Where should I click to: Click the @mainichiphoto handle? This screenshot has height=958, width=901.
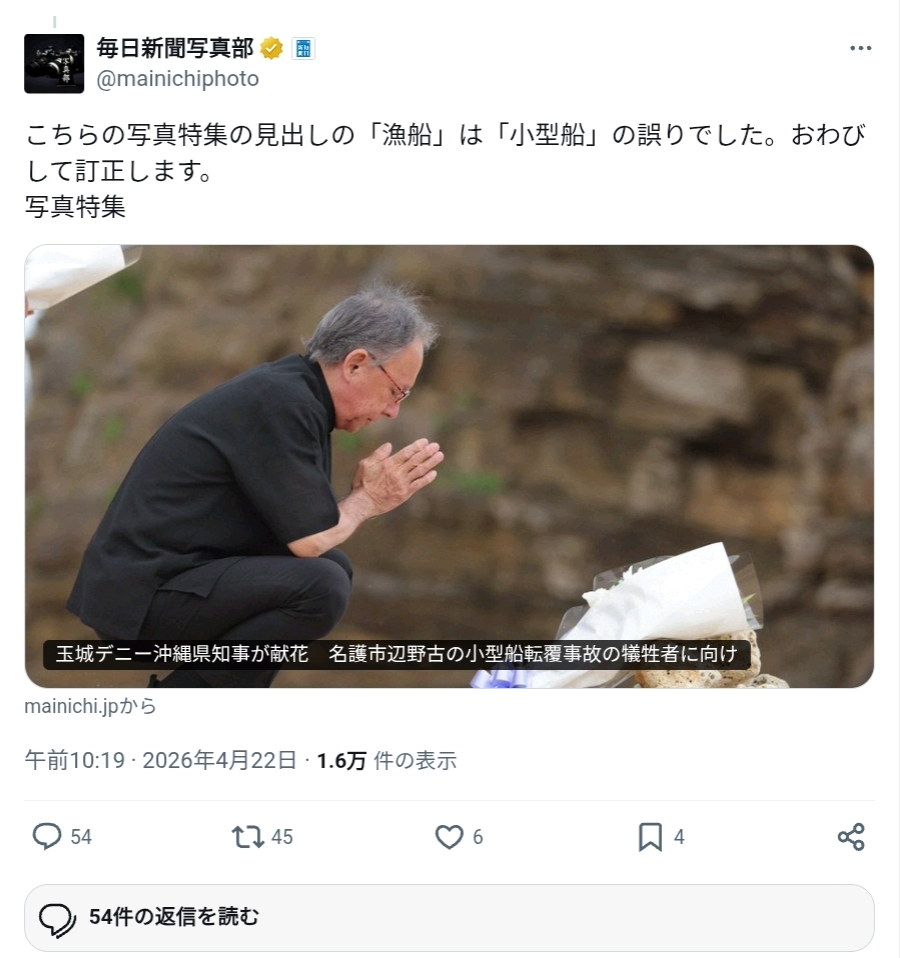pyautogui.click(x=177, y=79)
